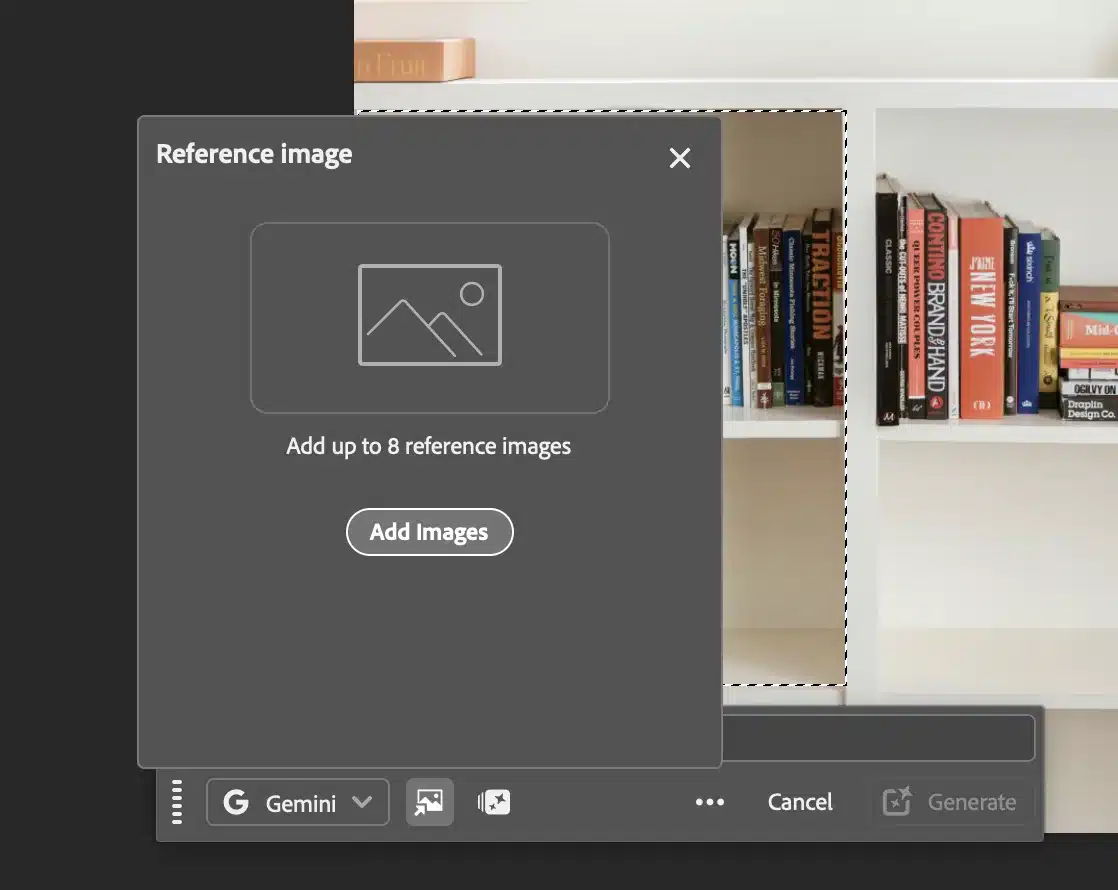Image resolution: width=1118 pixels, height=890 pixels.
Task: Click the prompt text input field
Action: [878, 737]
